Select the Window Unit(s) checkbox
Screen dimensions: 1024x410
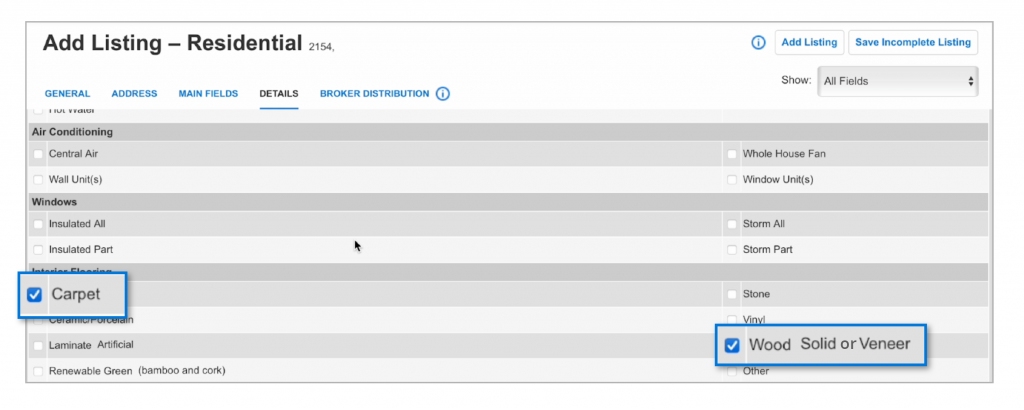click(x=732, y=179)
